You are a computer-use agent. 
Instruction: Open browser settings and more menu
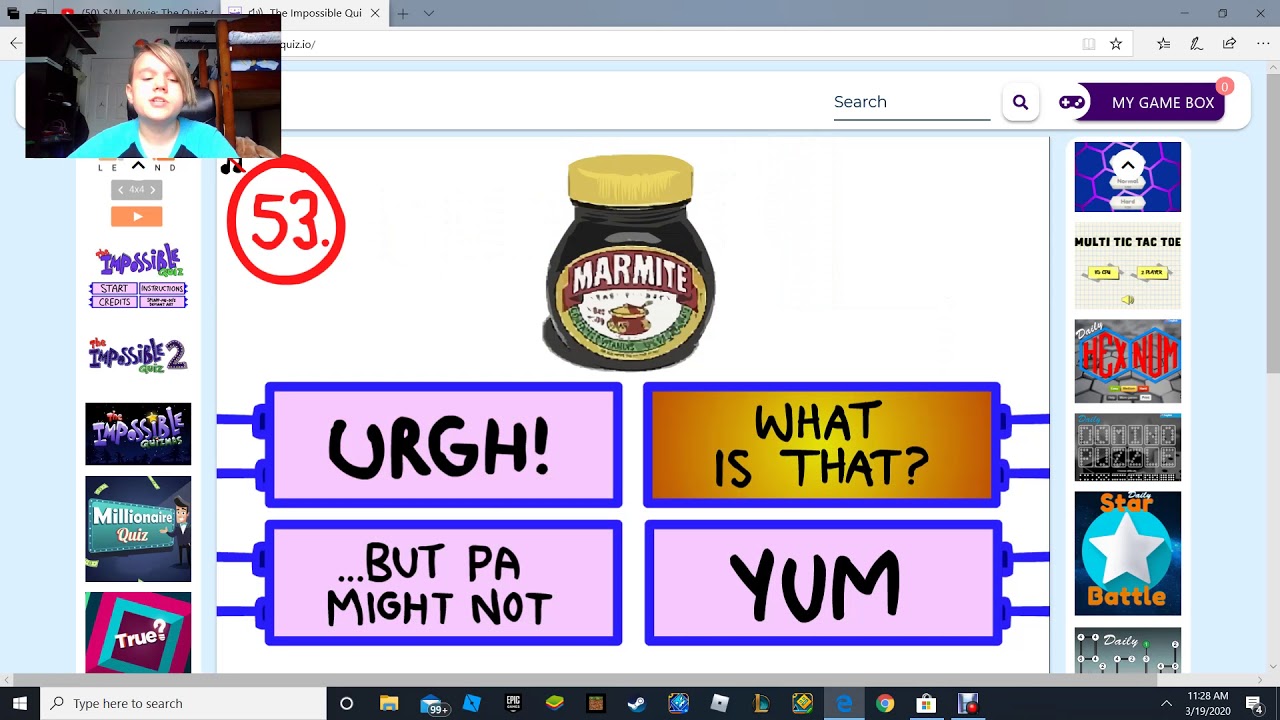click(1263, 44)
